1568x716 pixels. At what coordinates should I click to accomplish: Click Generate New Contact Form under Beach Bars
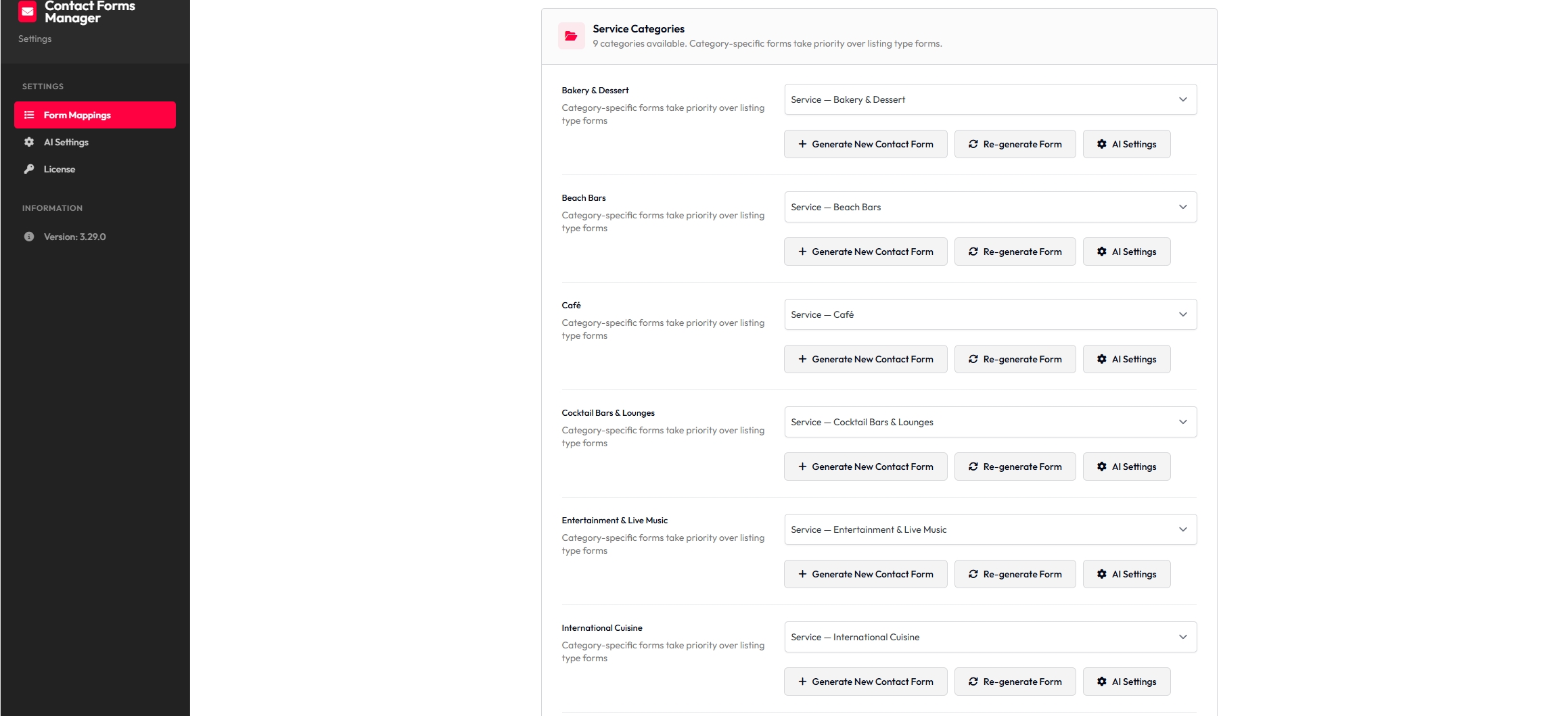point(865,251)
